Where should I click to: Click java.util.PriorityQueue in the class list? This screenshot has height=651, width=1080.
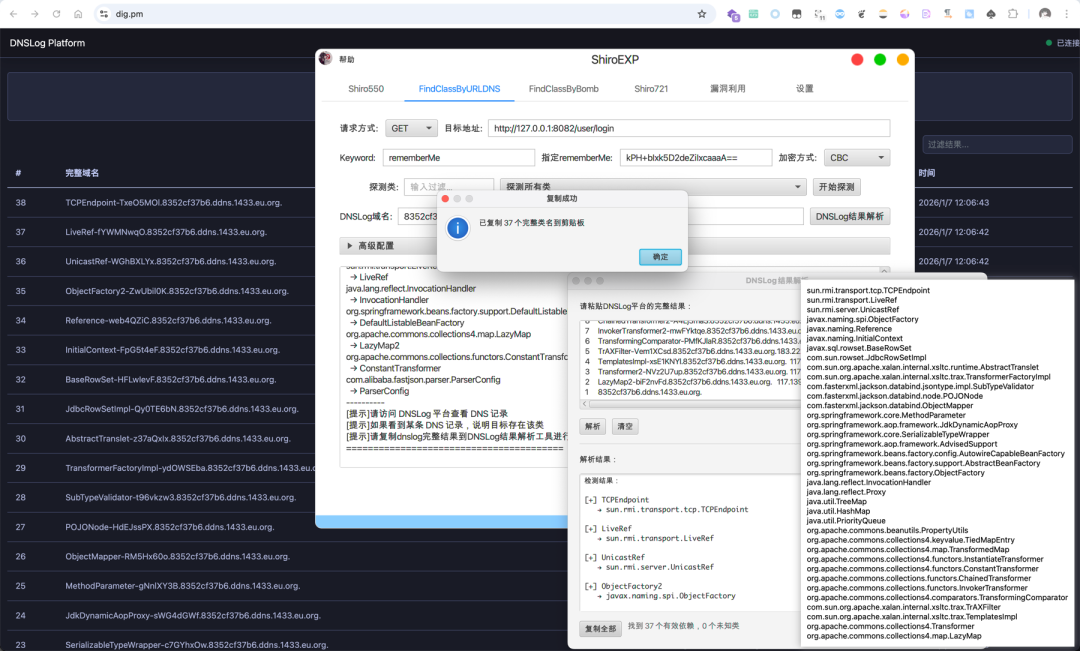click(846, 521)
